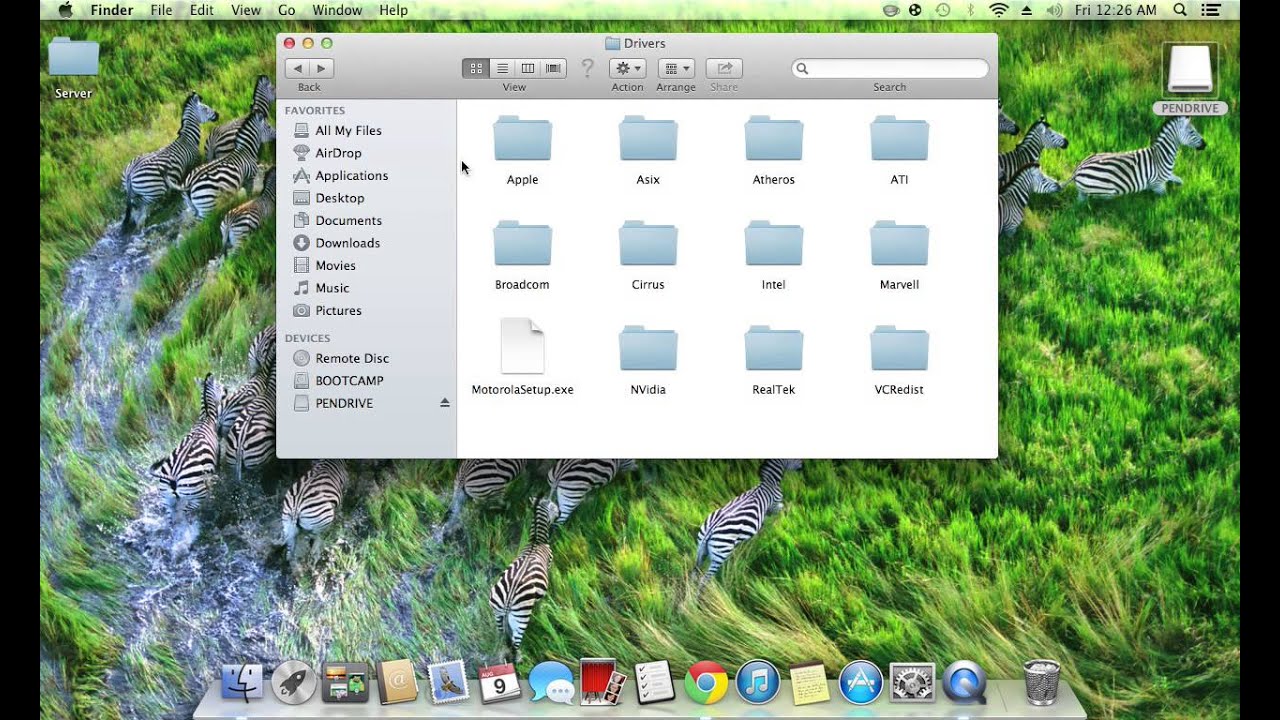
Task: Switch to column view
Action: click(x=527, y=68)
